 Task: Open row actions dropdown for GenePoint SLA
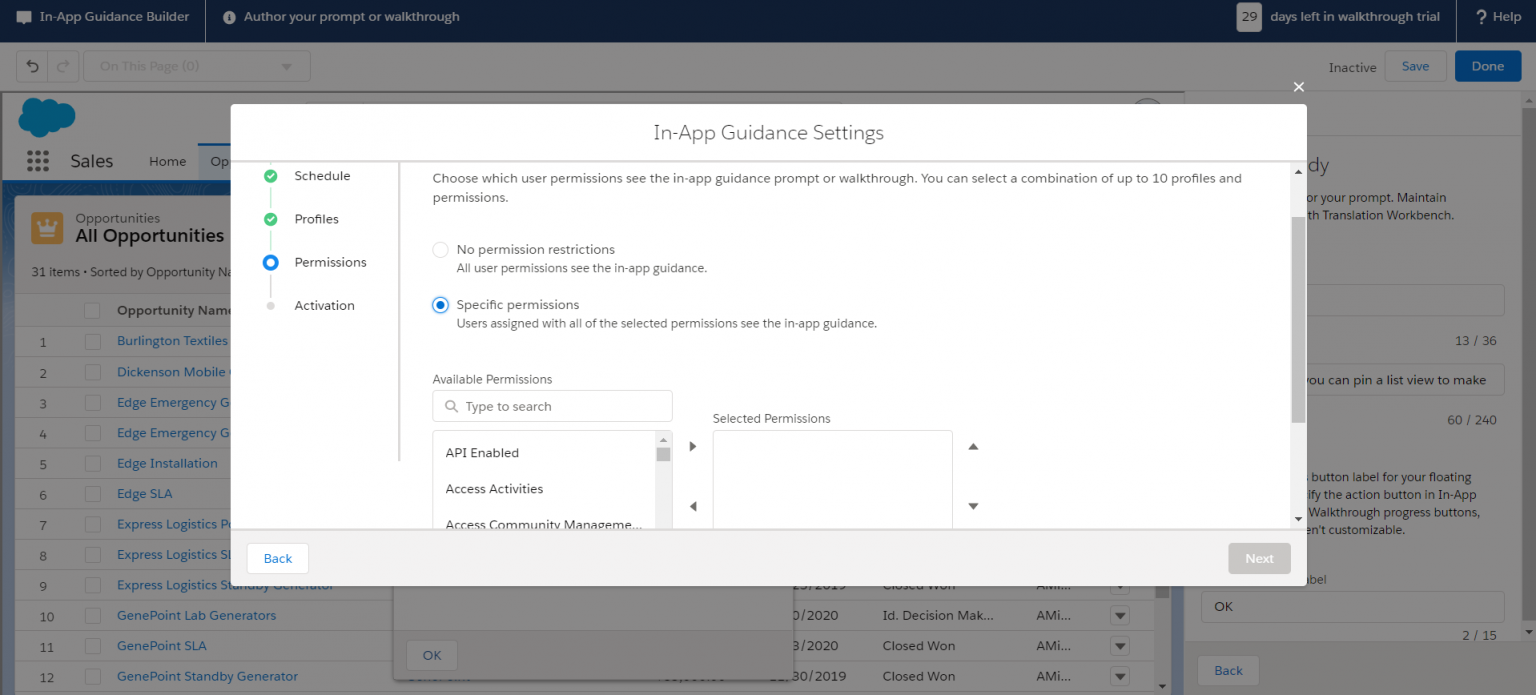coord(1120,646)
